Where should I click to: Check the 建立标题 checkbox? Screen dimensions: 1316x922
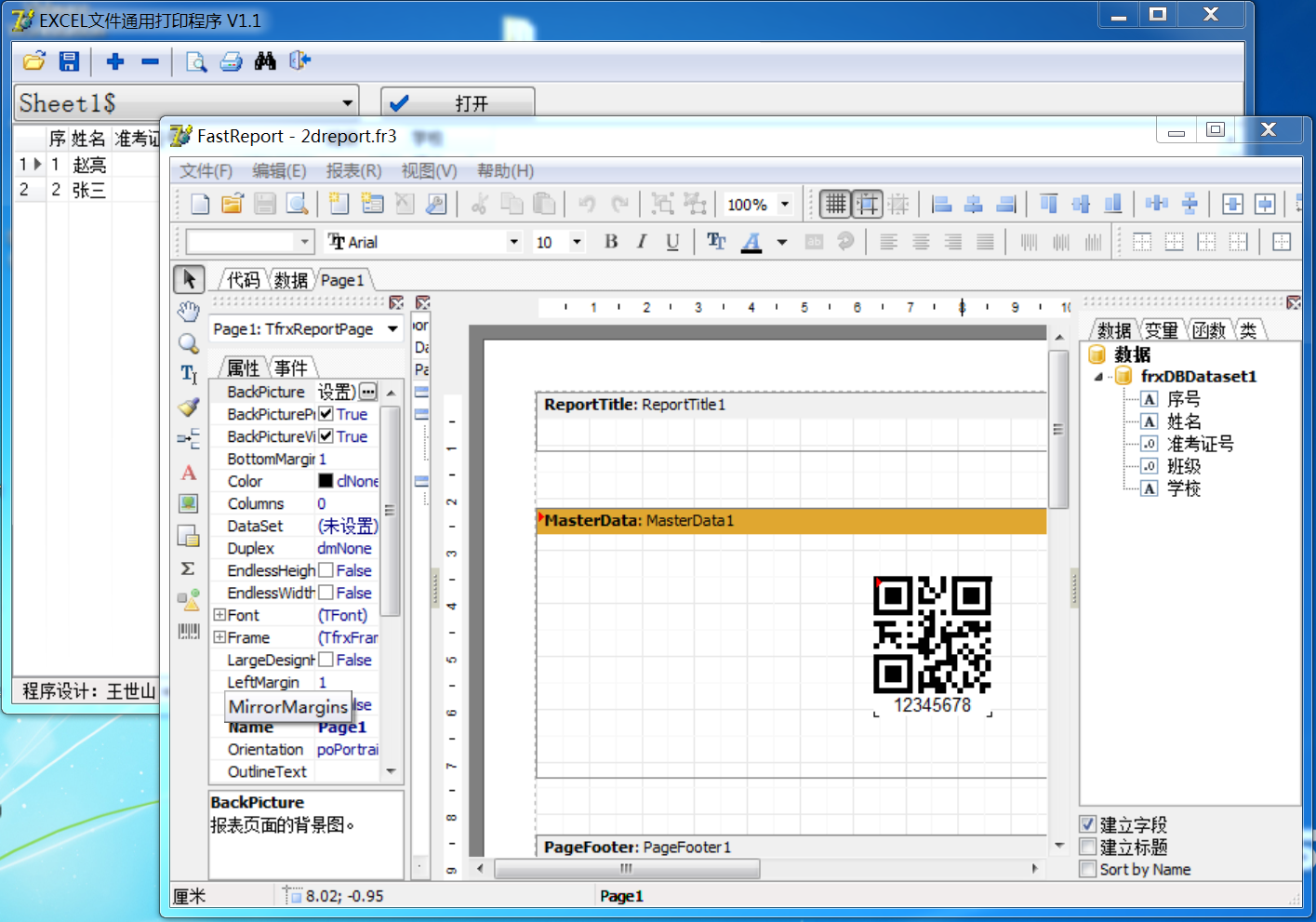click(x=1087, y=847)
